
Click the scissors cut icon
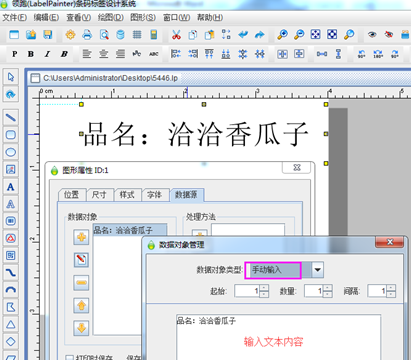(x=176, y=35)
